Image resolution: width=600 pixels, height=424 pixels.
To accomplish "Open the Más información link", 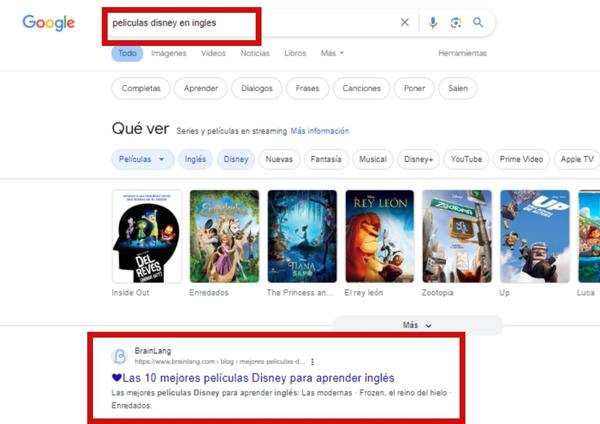I will (320, 131).
